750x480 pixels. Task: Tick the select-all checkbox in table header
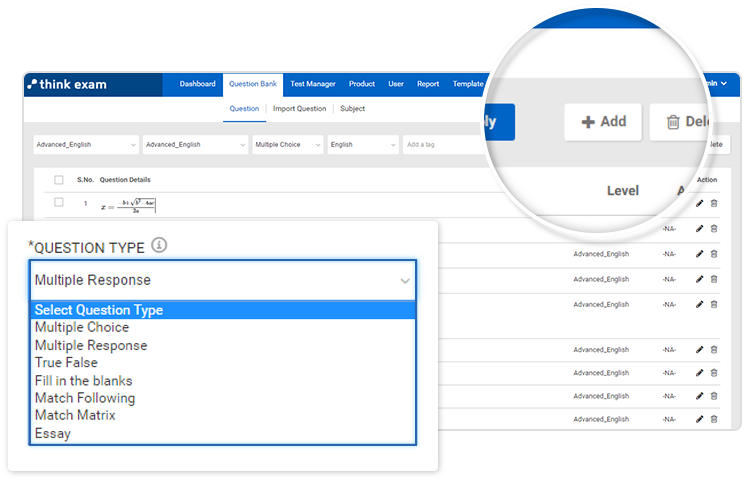point(59,180)
